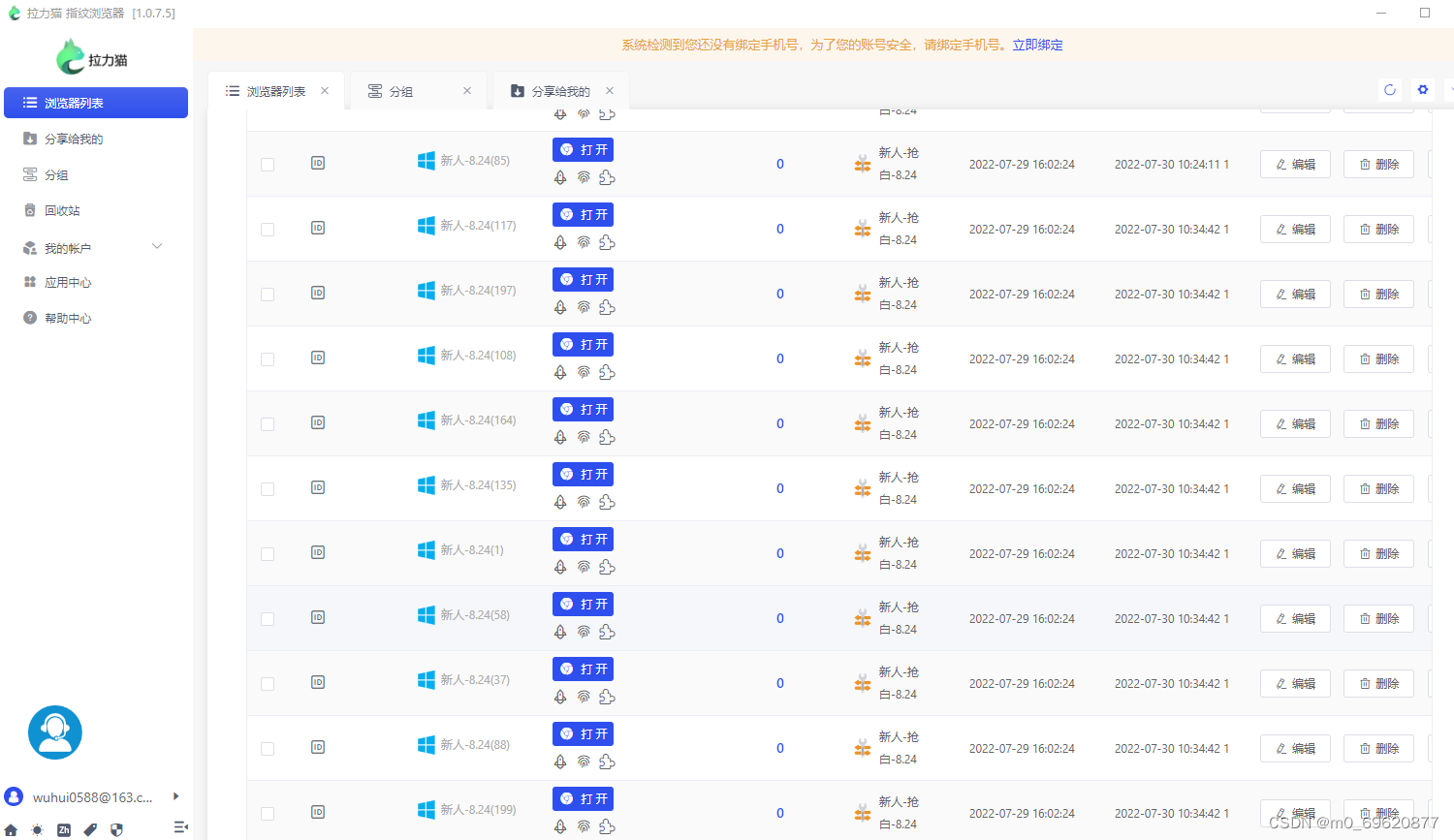1454x840 pixels.
Task: Click tag icon in bottom sidebar bar
Action: point(90,829)
